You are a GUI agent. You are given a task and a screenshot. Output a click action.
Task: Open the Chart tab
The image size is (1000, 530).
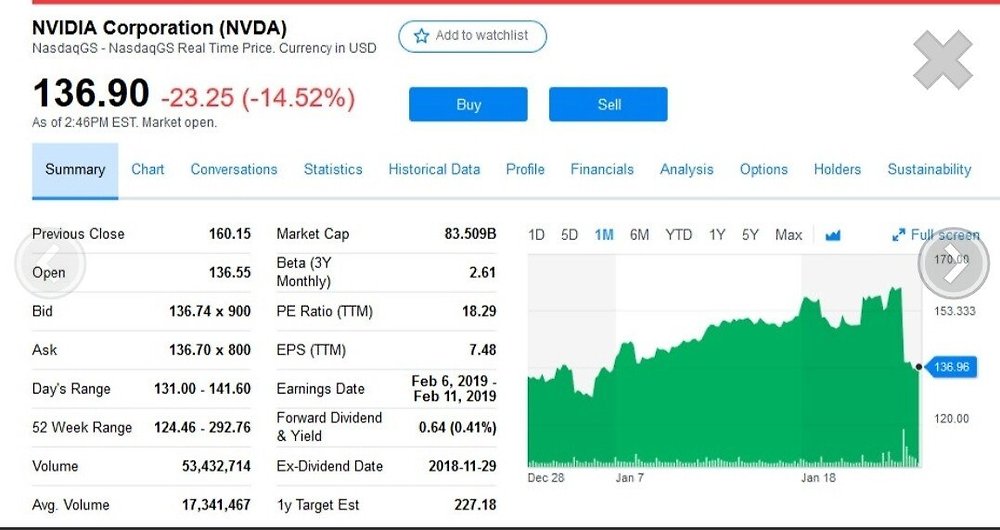(147, 170)
